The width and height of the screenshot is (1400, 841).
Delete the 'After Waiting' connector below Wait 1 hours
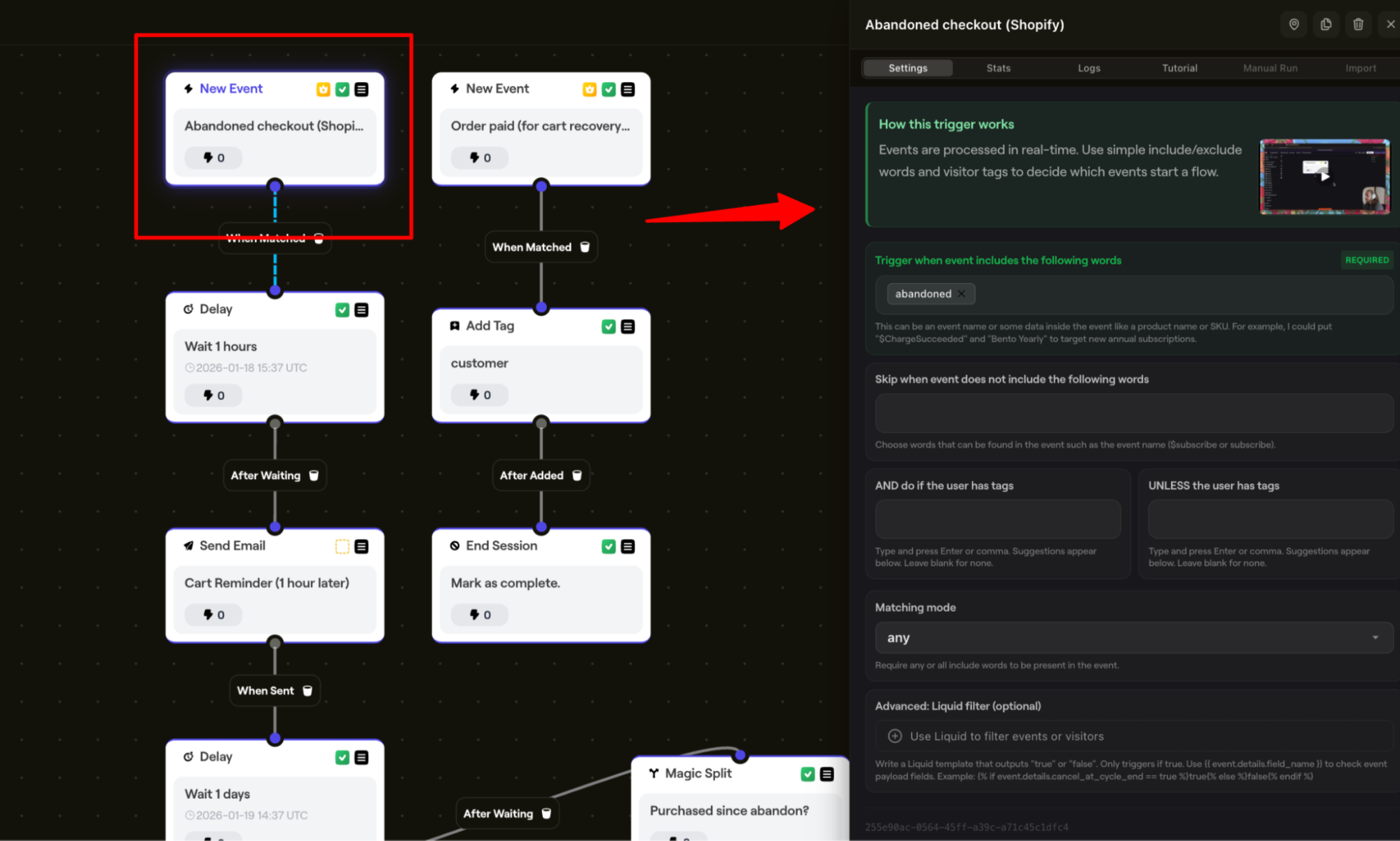tap(314, 475)
